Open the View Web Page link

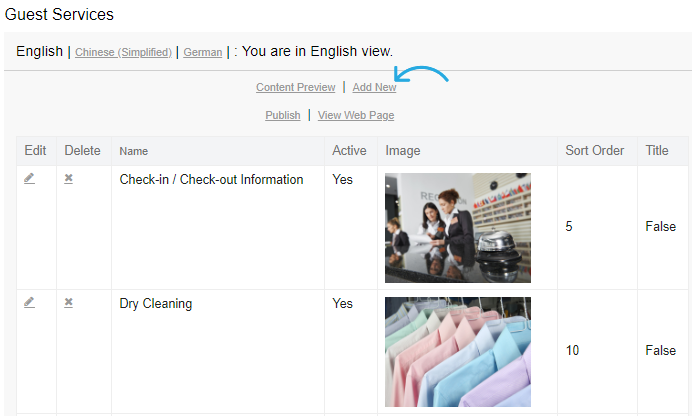(x=356, y=115)
